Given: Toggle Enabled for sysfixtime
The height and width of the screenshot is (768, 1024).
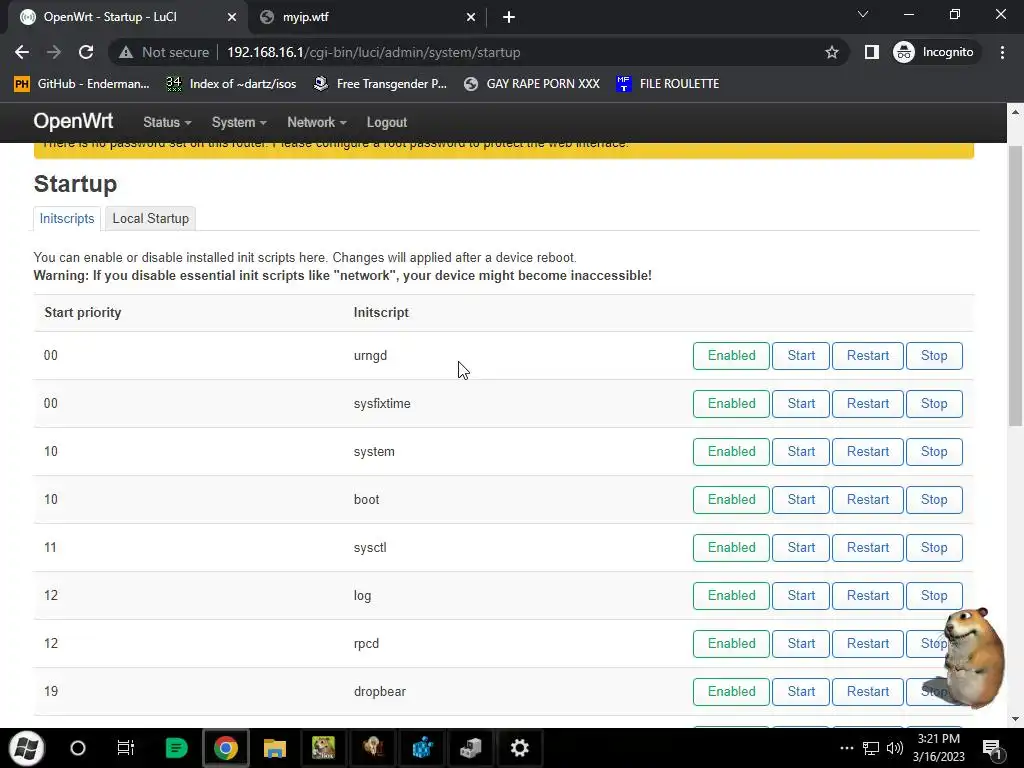Looking at the screenshot, I should pos(731,404).
